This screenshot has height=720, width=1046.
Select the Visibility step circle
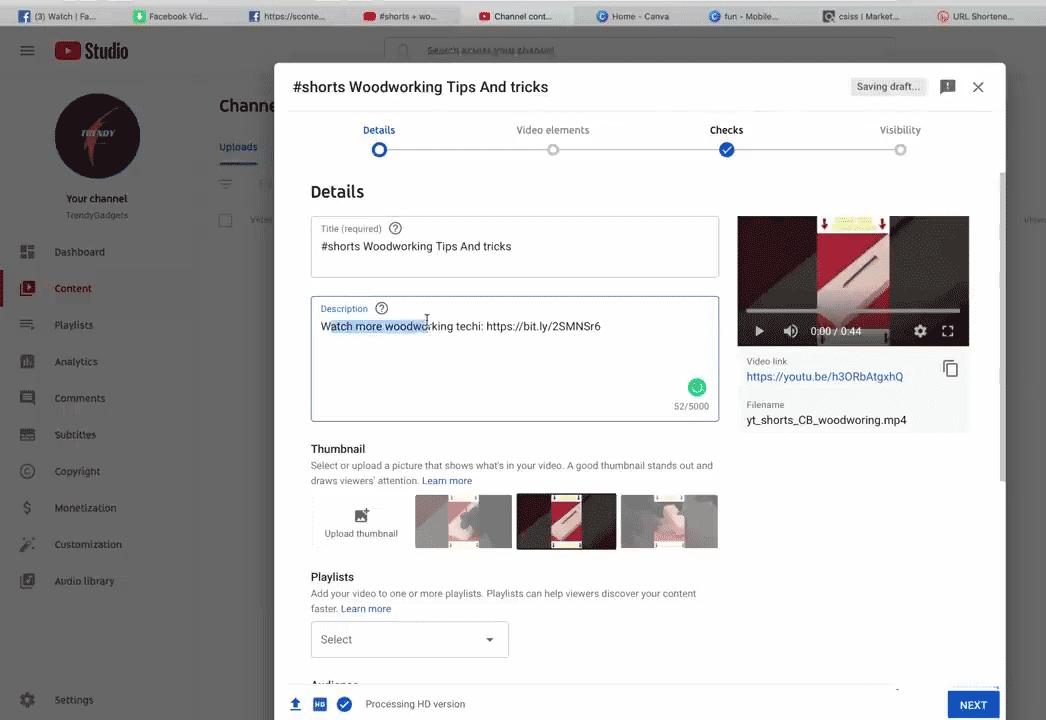click(x=900, y=149)
